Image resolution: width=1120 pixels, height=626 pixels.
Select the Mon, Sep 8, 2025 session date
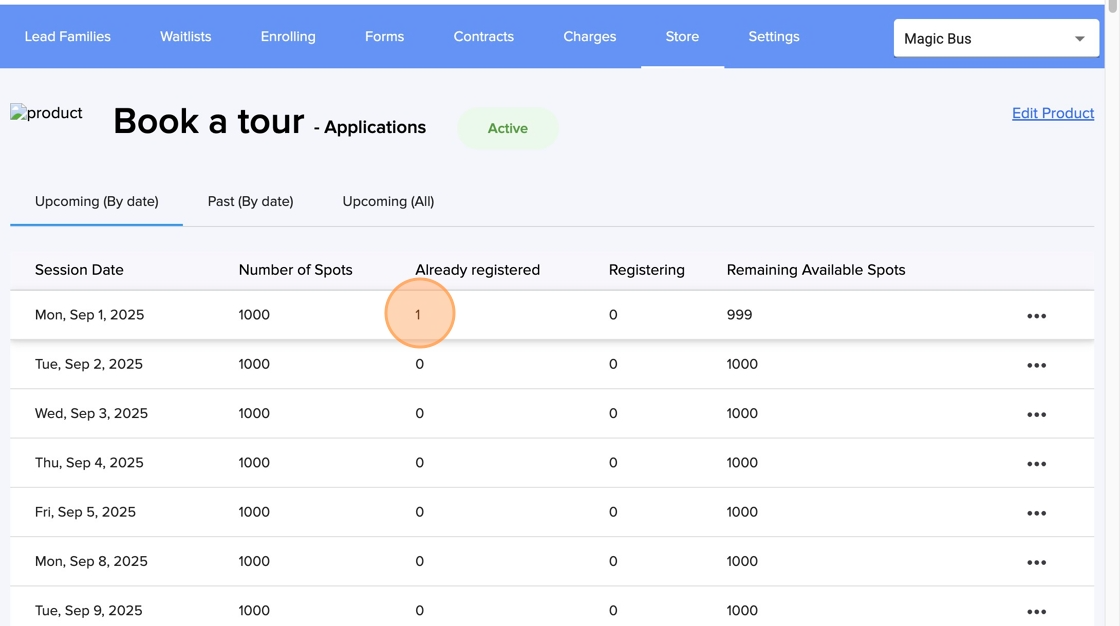click(91, 562)
